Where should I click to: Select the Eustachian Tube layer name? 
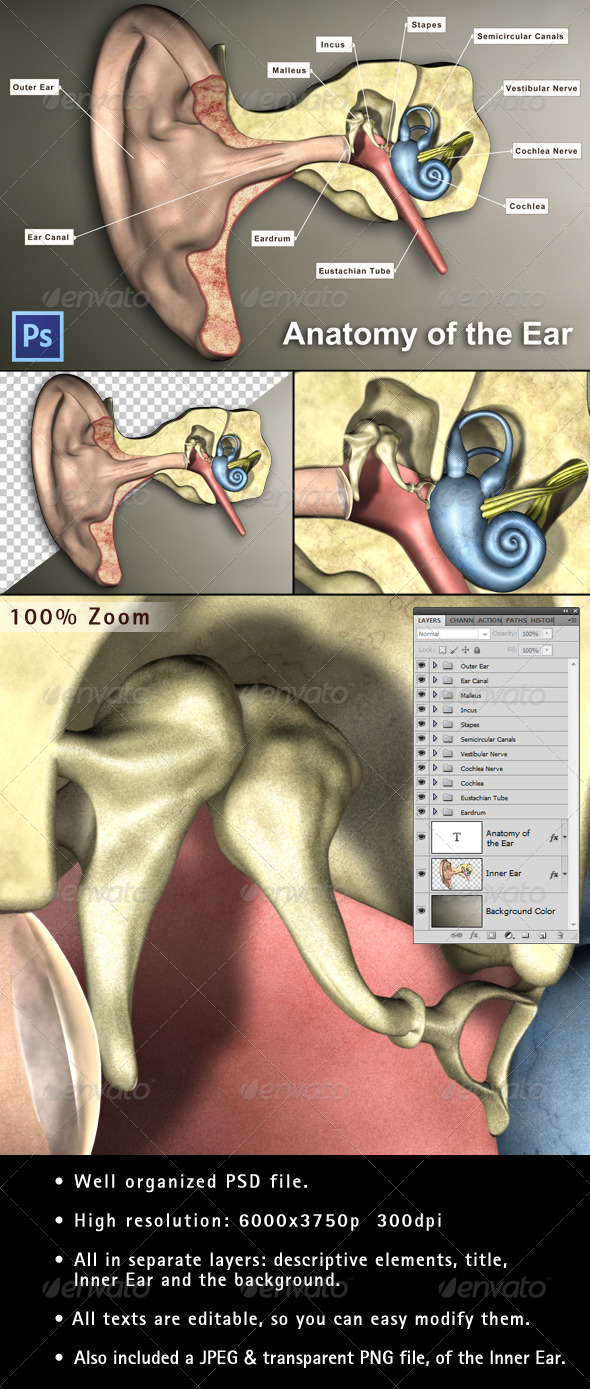pyautogui.click(x=484, y=797)
